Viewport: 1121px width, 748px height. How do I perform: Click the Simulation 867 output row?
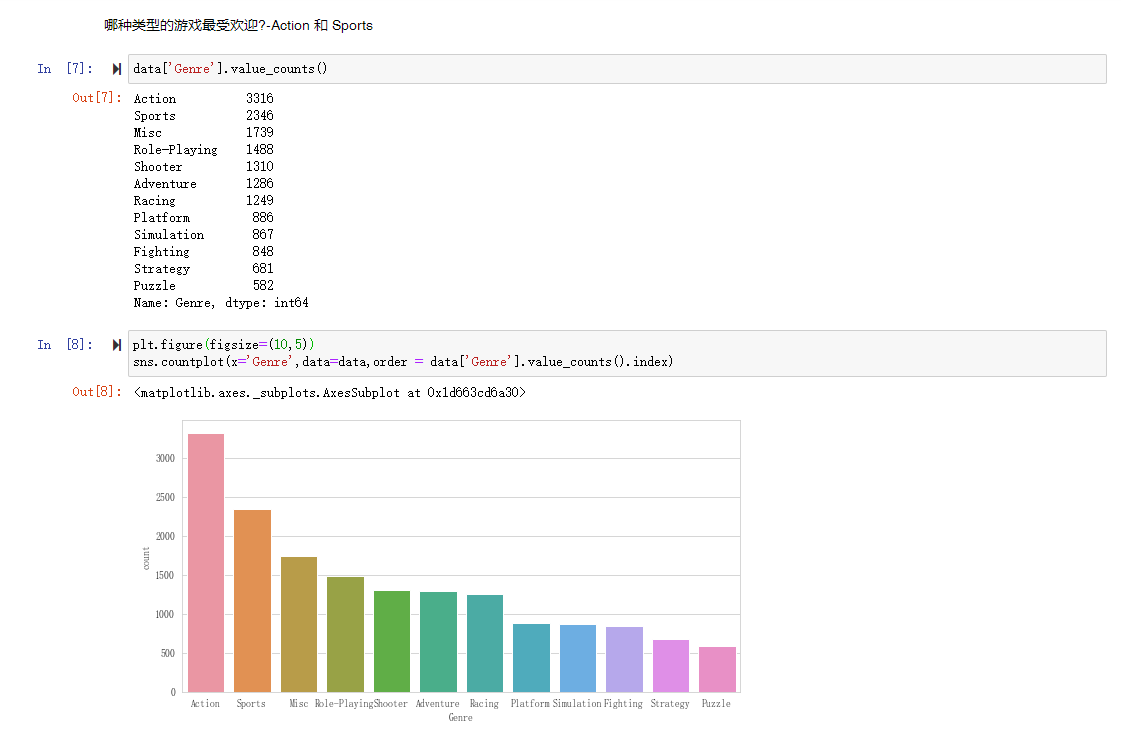(203, 235)
